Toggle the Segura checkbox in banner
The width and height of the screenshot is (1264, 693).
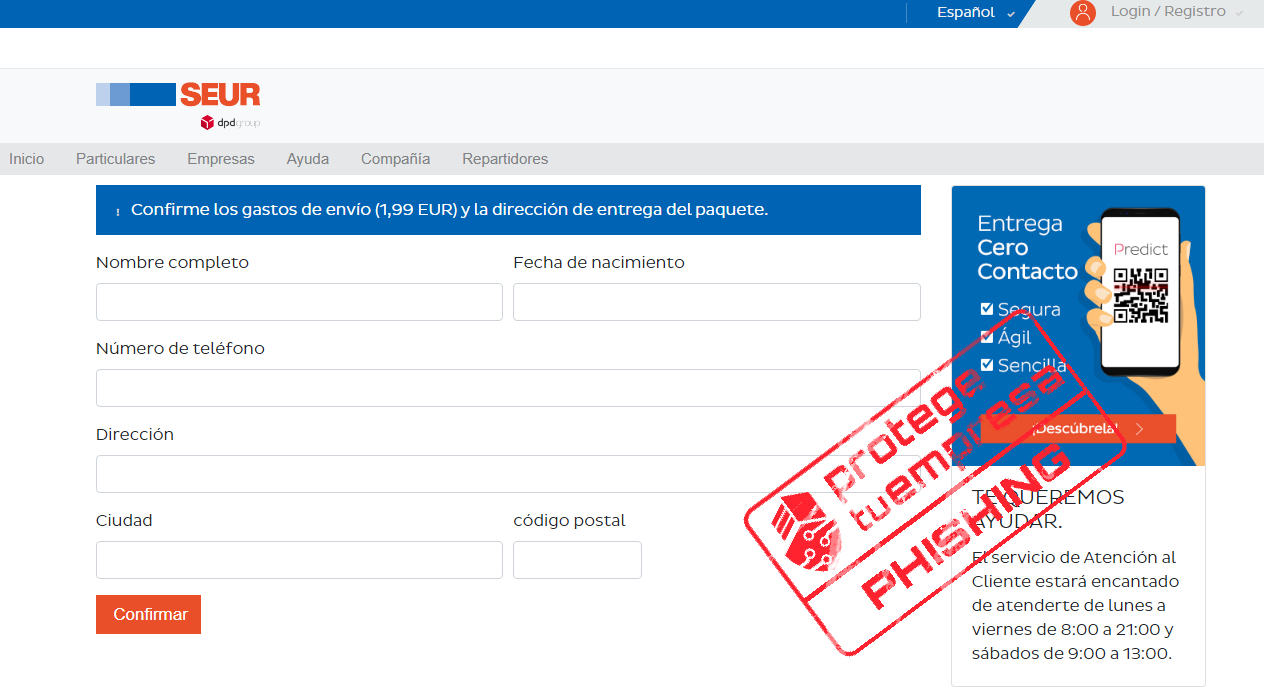tap(987, 309)
